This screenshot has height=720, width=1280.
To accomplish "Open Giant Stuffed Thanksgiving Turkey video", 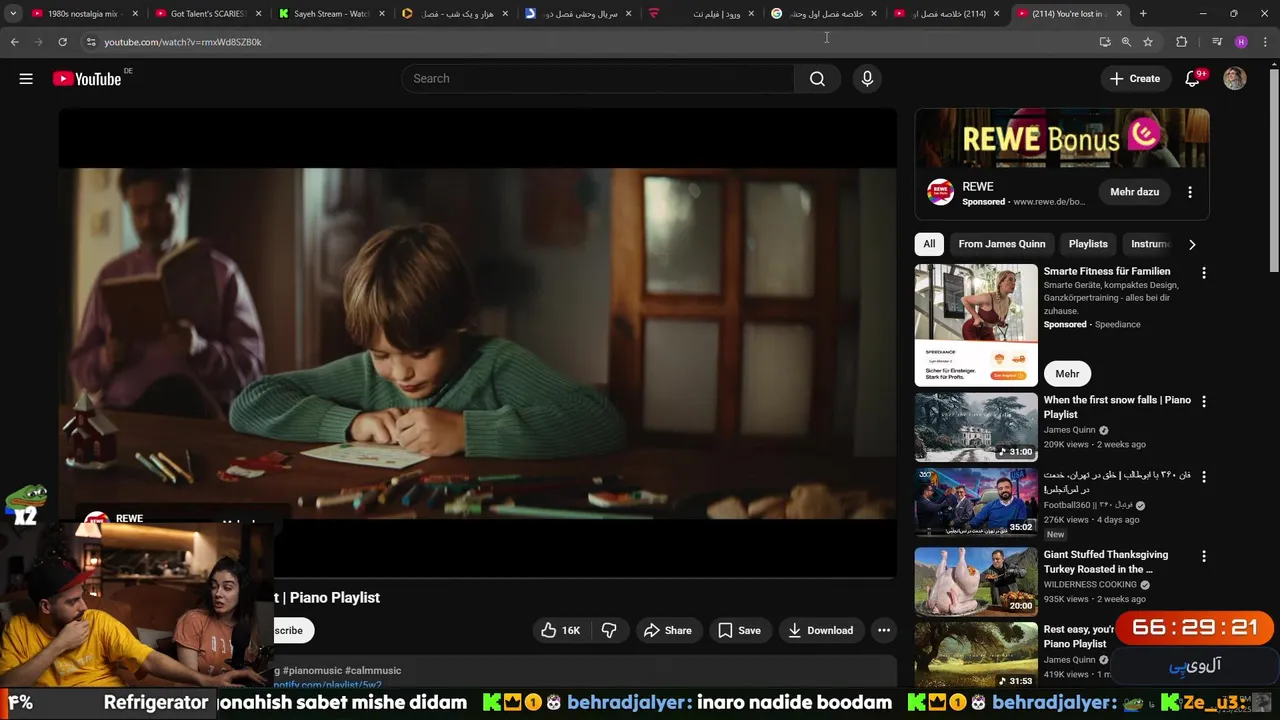I will coord(1105,562).
